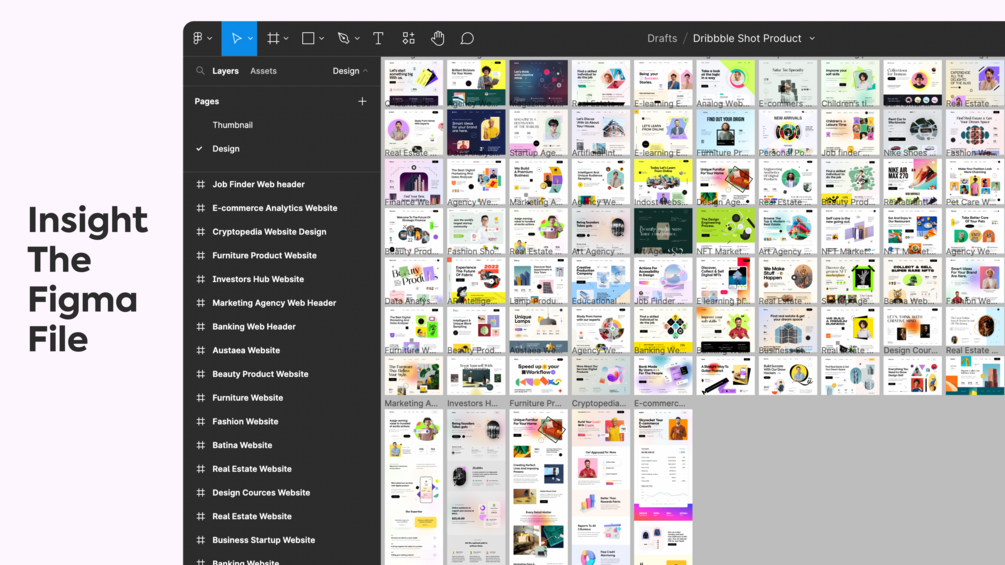The image size is (1005, 565).
Task: Click frame icon beside Austaea Website
Action: point(201,350)
